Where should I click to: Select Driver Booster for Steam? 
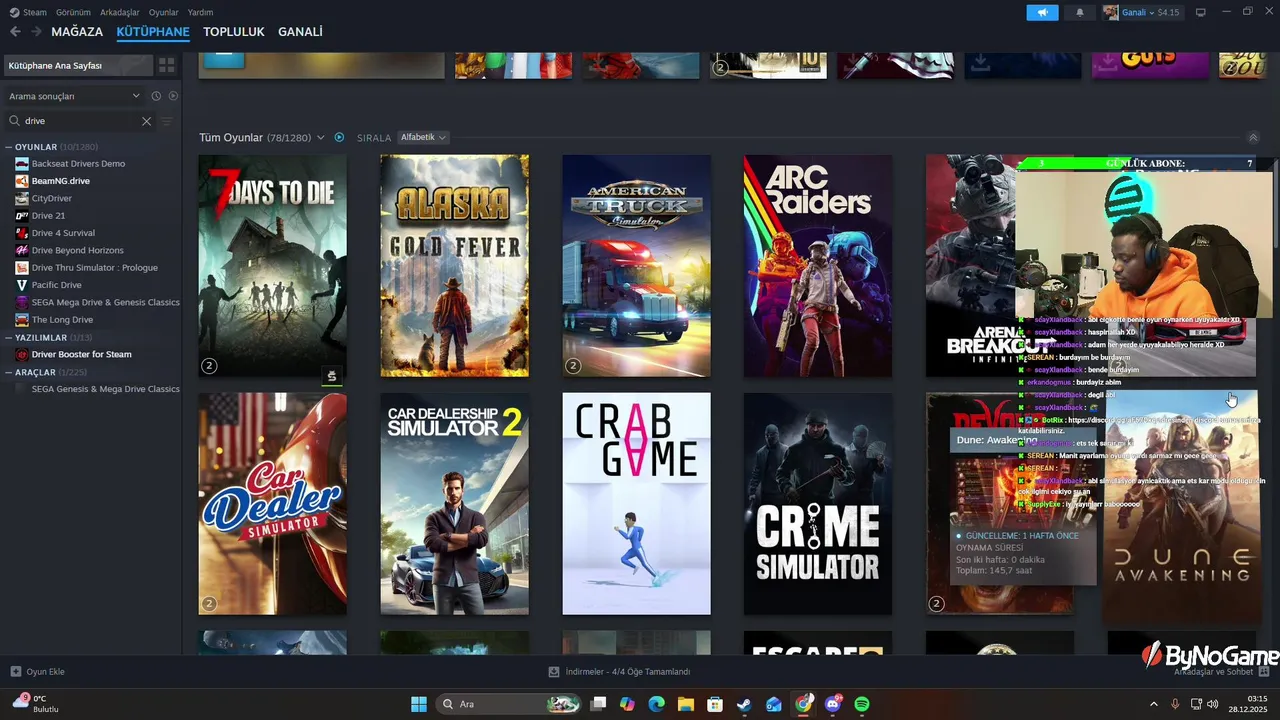click(81, 354)
